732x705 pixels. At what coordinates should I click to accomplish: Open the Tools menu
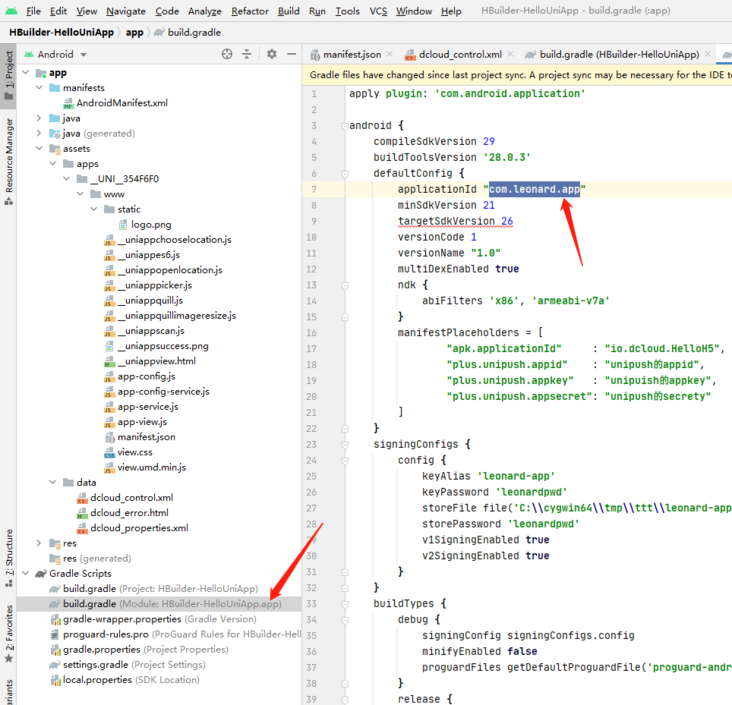tap(347, 11)
